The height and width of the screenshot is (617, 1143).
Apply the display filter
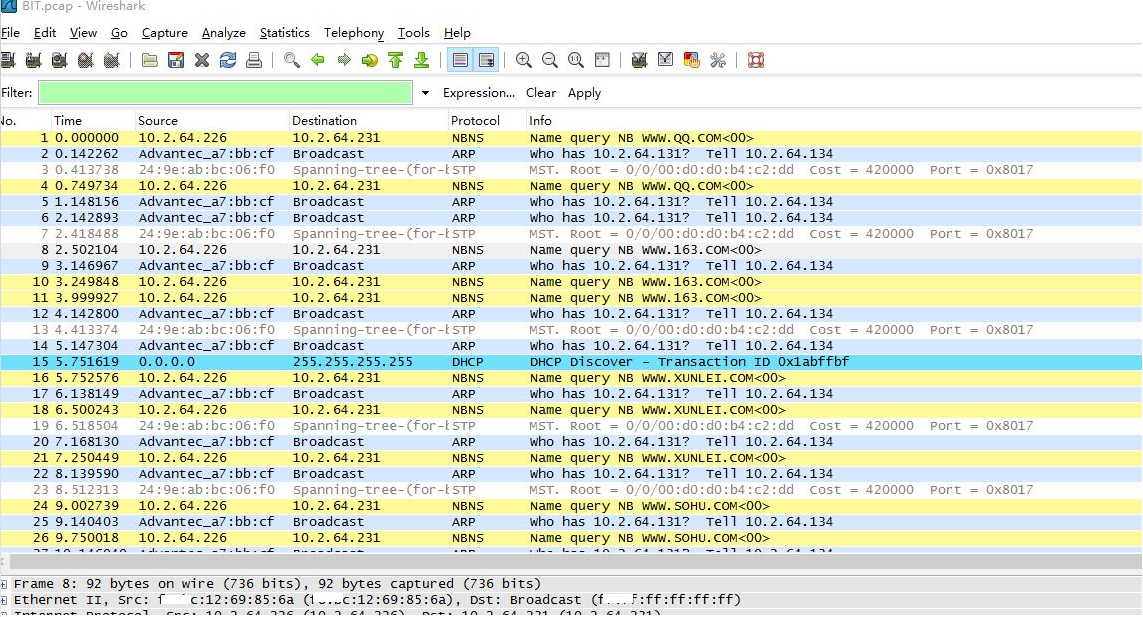click(x=584, y=93)
